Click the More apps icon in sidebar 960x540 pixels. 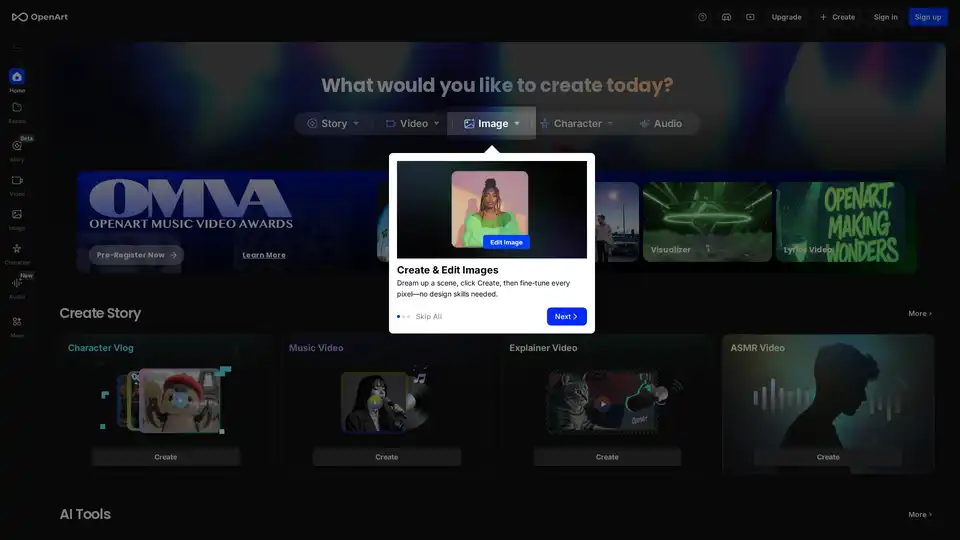[17, 322]
